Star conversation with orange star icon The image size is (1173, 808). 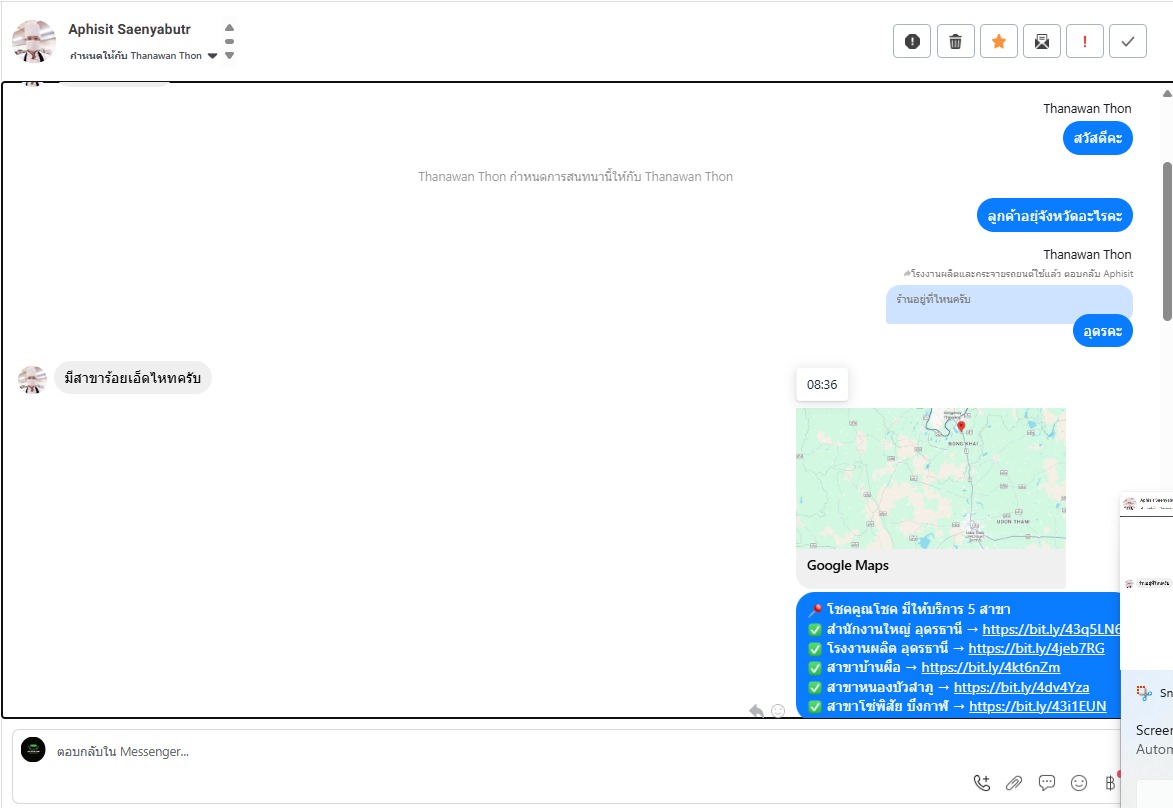tap(999, 41)
